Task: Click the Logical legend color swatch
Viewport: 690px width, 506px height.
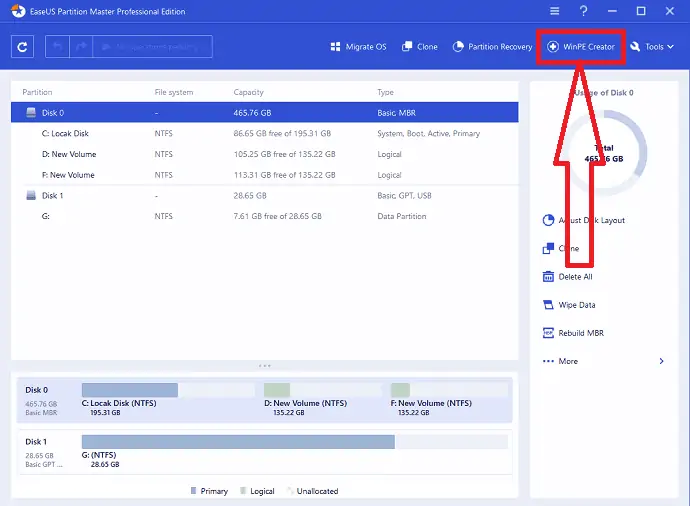Action: click(243, 491)
